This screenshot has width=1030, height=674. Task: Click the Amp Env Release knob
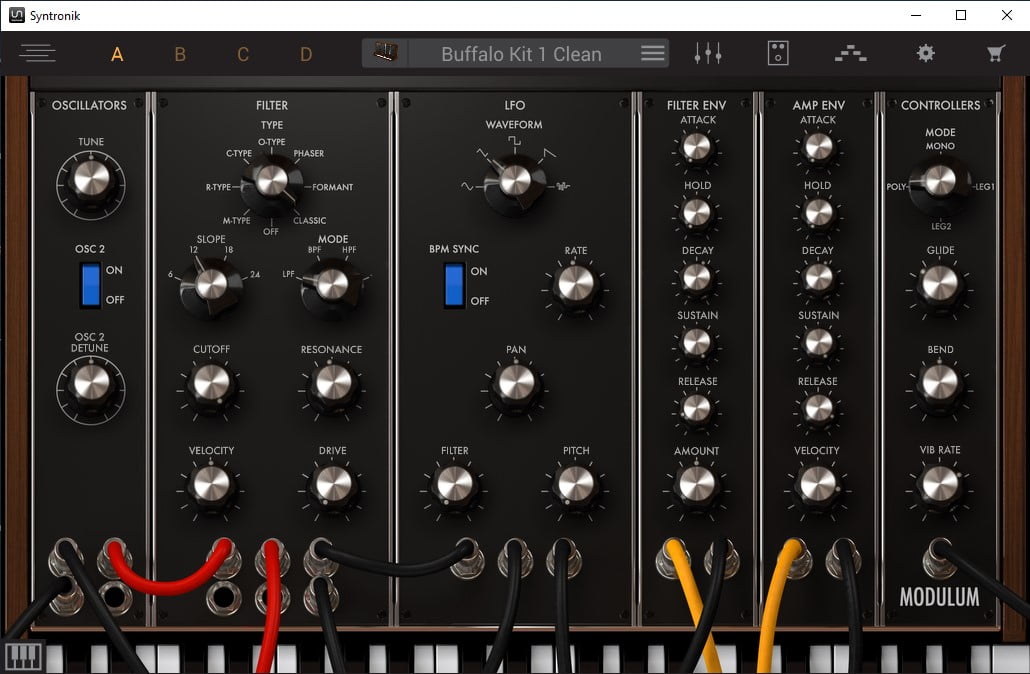pyautogui.click(x=818, y=409)
